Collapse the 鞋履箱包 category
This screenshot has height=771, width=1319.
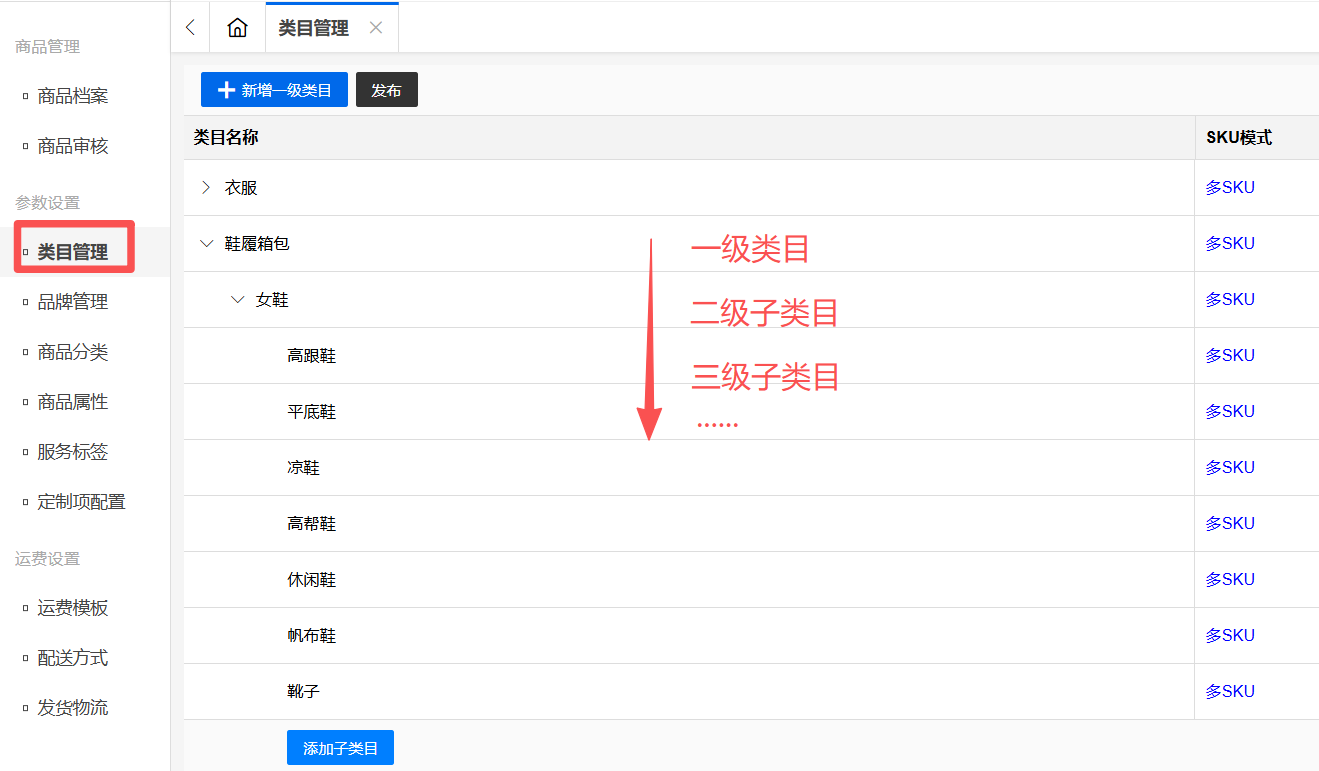207,244
